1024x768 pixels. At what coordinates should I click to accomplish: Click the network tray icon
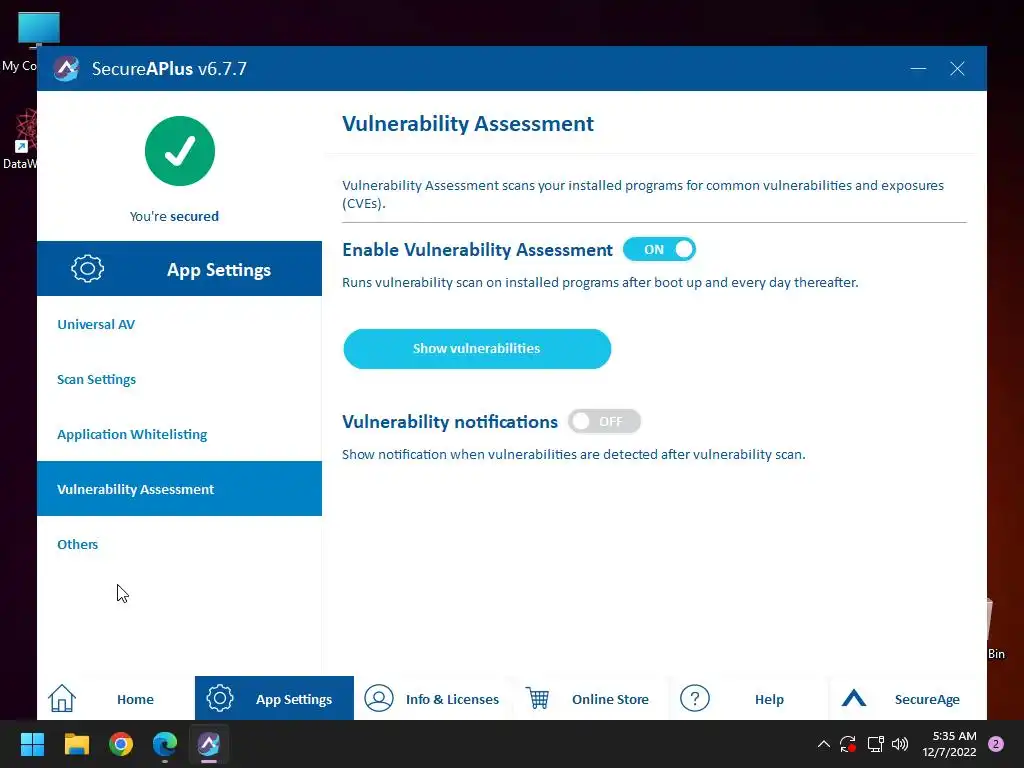875,744
